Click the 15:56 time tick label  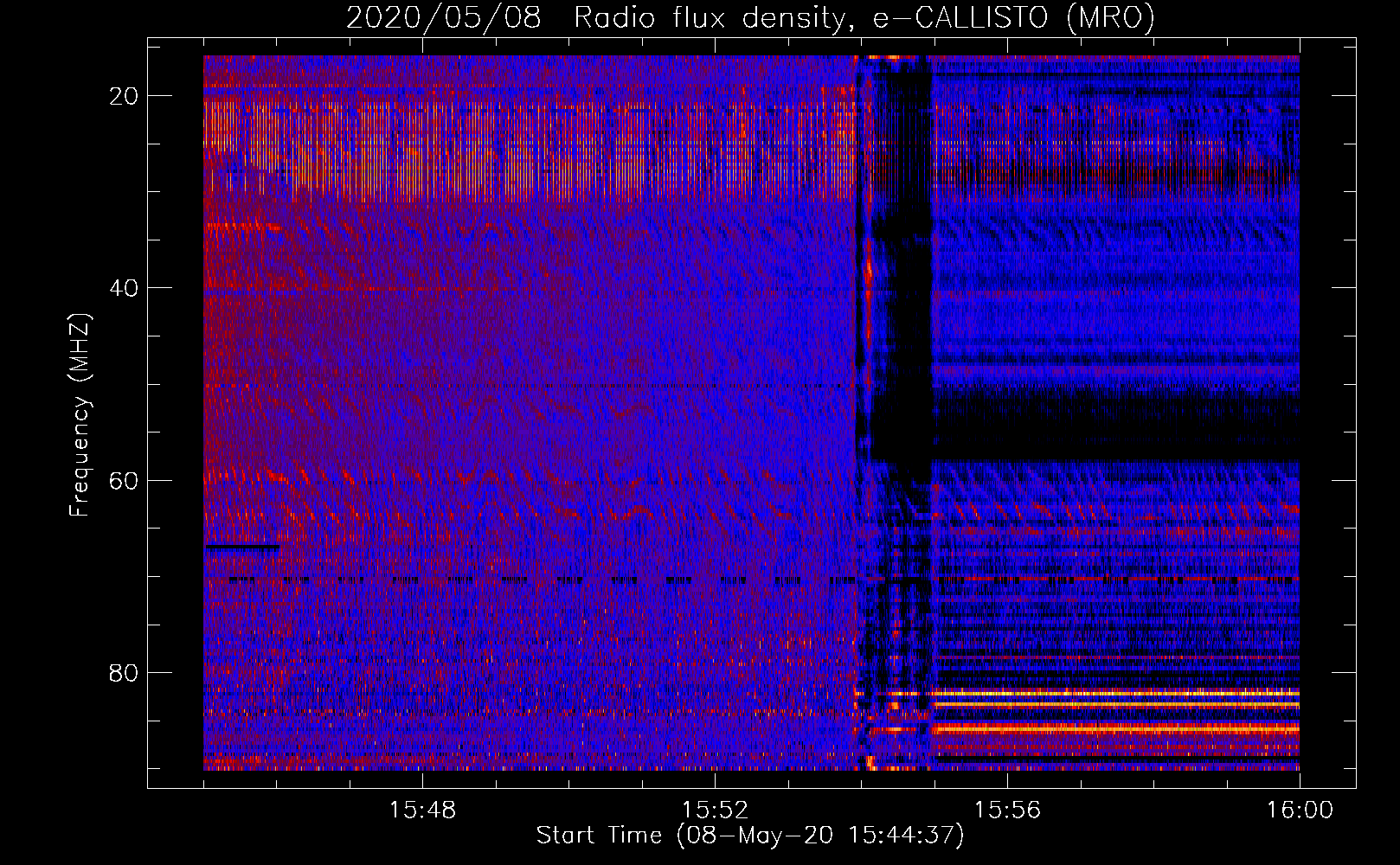click(1008, 811)
